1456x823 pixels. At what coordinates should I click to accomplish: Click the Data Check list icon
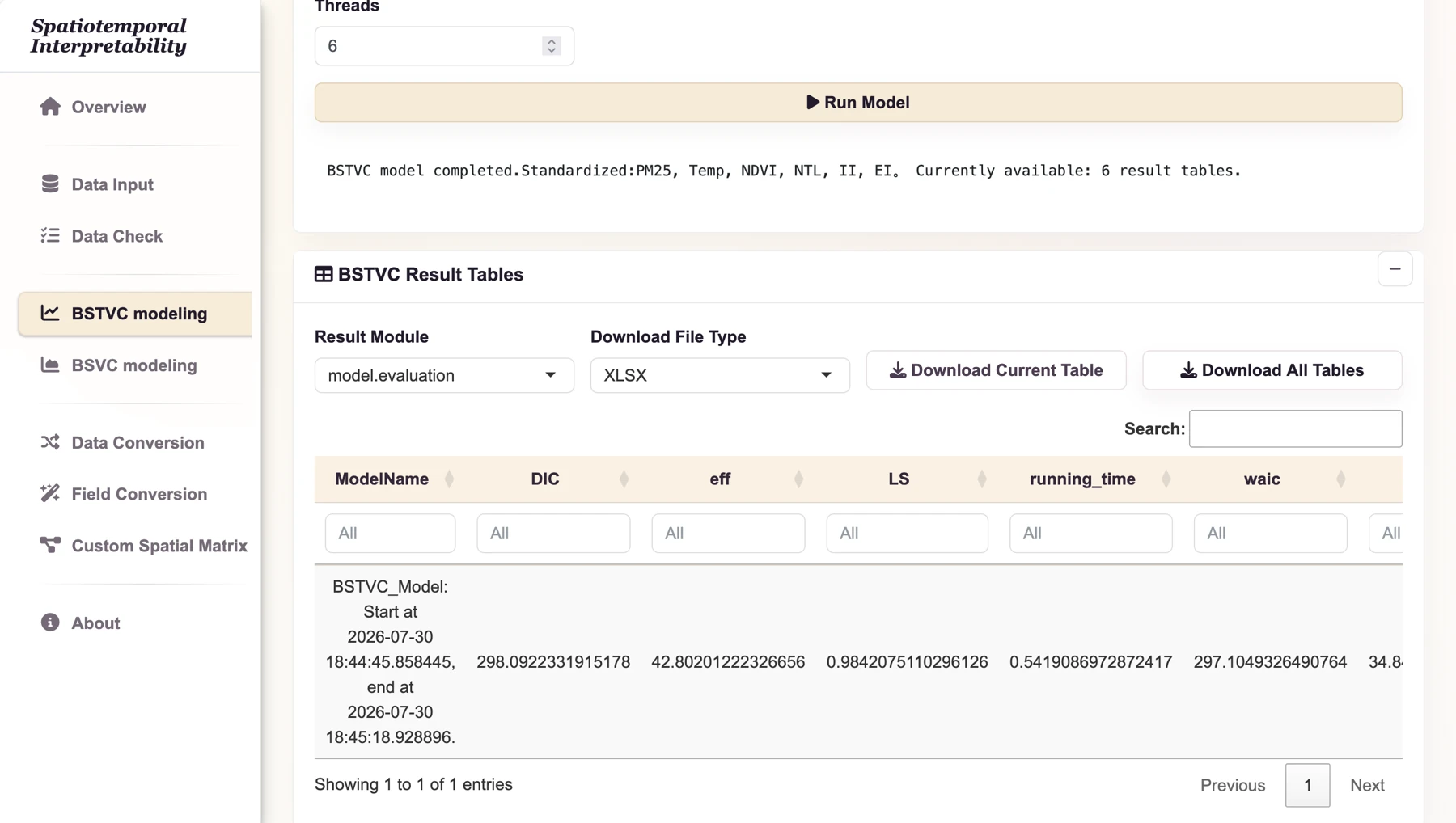[x=50, y=235]
